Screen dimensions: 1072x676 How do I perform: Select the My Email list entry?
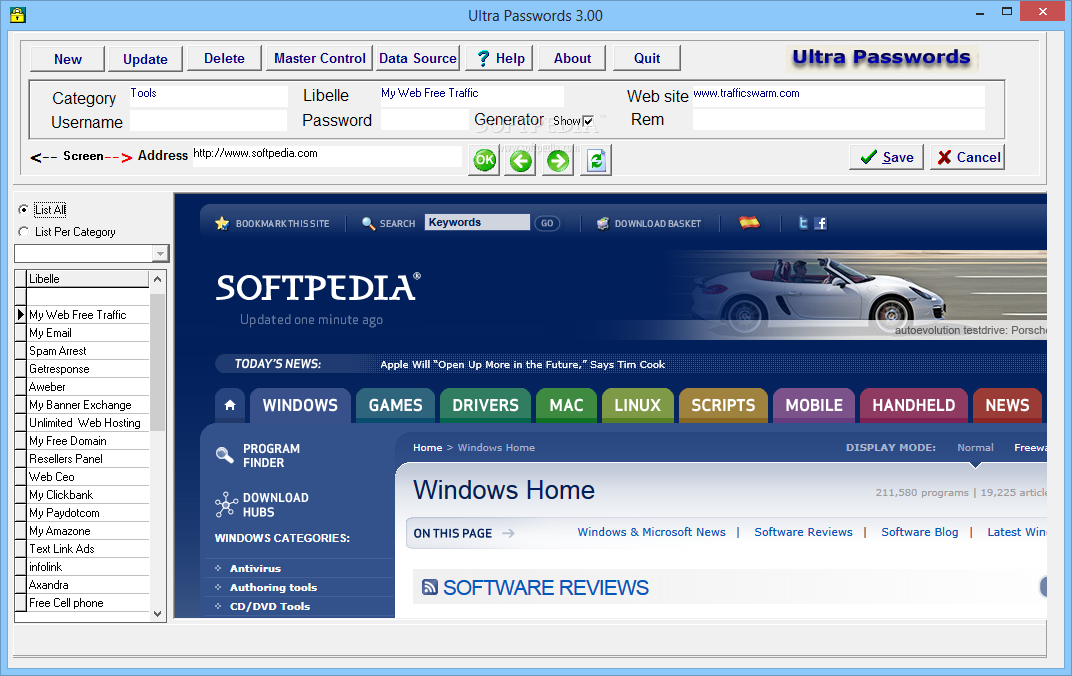[x=88, y=333]
